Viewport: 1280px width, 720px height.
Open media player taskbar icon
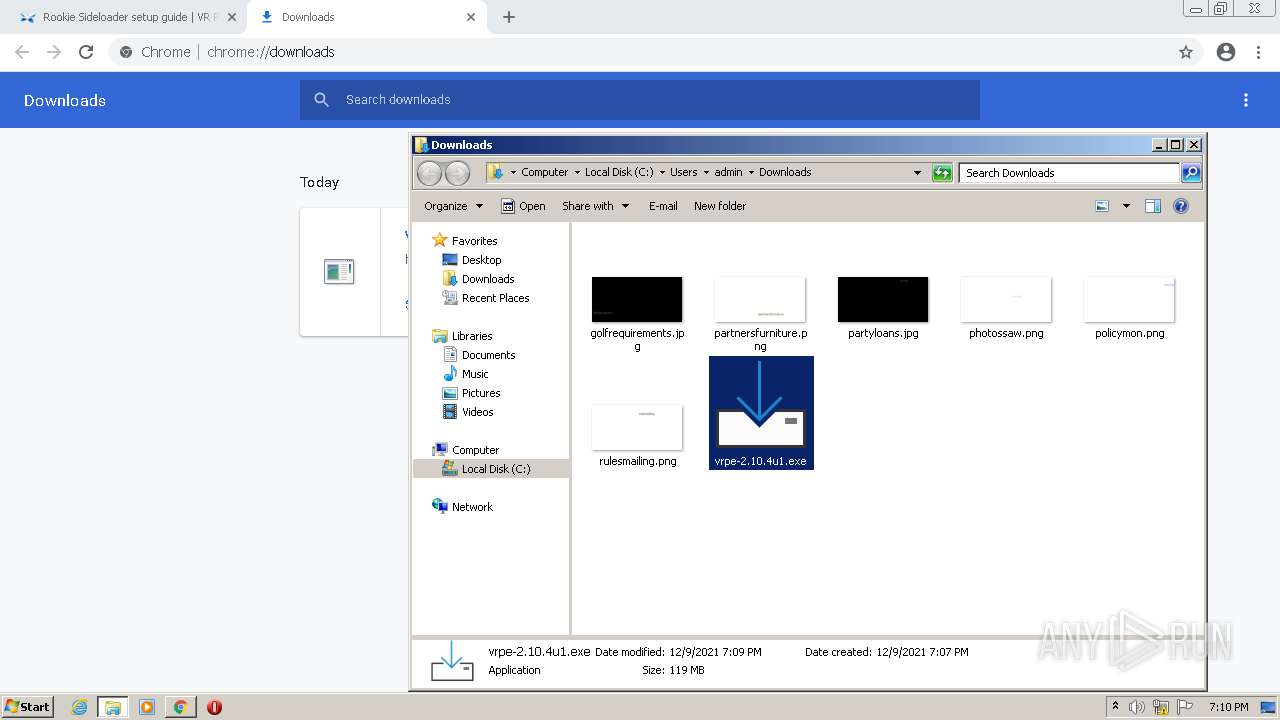coord(146,707)
